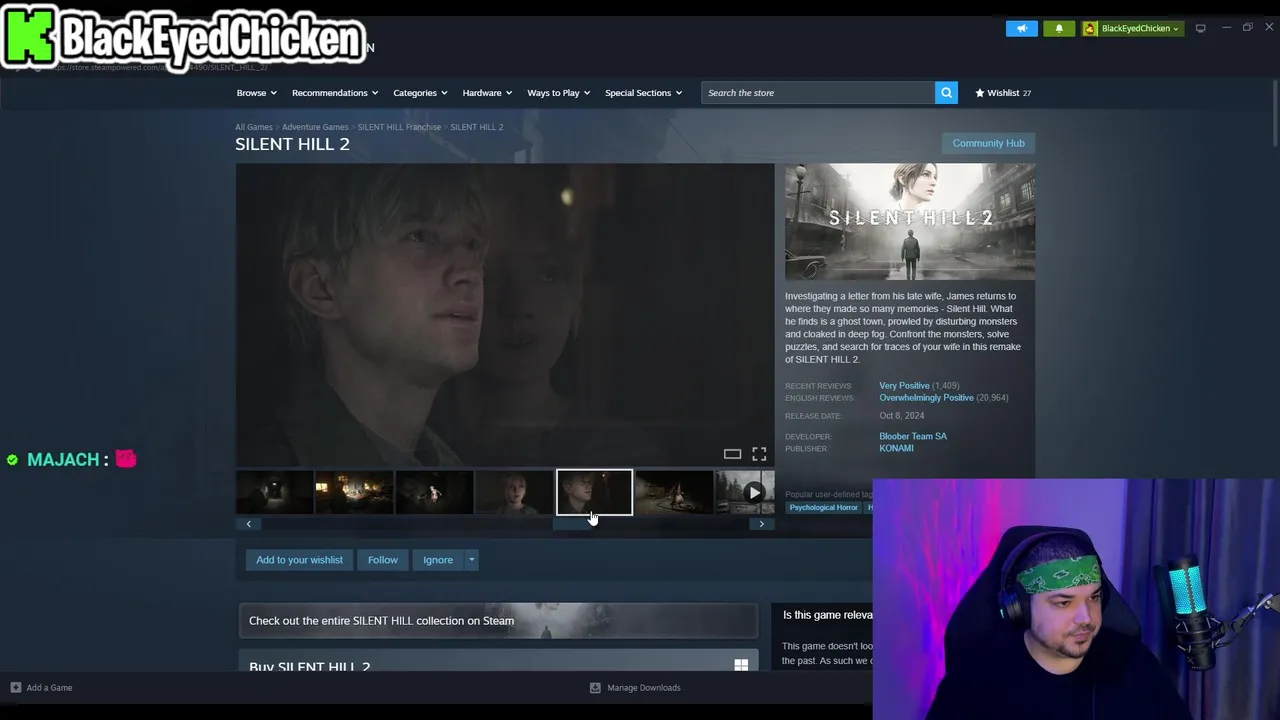Enter fullscreen on the screenshot viewer

tap(759, 454)
